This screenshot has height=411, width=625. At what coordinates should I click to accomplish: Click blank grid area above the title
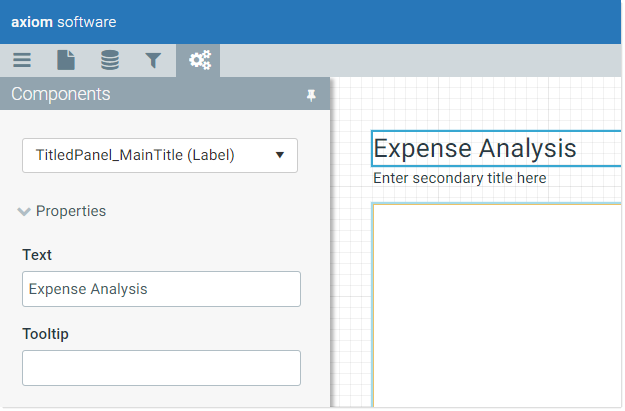coord(476,103)
